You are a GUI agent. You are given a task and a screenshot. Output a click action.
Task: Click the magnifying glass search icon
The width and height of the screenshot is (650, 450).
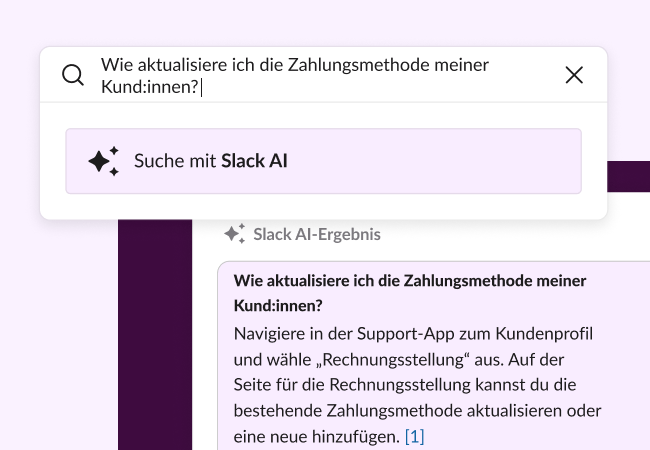[73, 75]
